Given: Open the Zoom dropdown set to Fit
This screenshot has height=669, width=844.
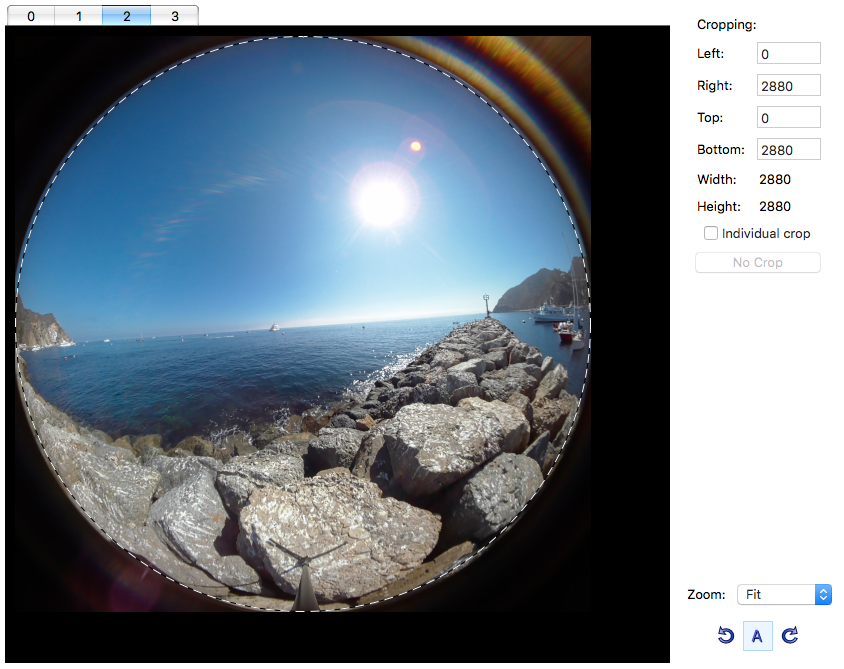Looking at the screenshot, I should point(784,594).
